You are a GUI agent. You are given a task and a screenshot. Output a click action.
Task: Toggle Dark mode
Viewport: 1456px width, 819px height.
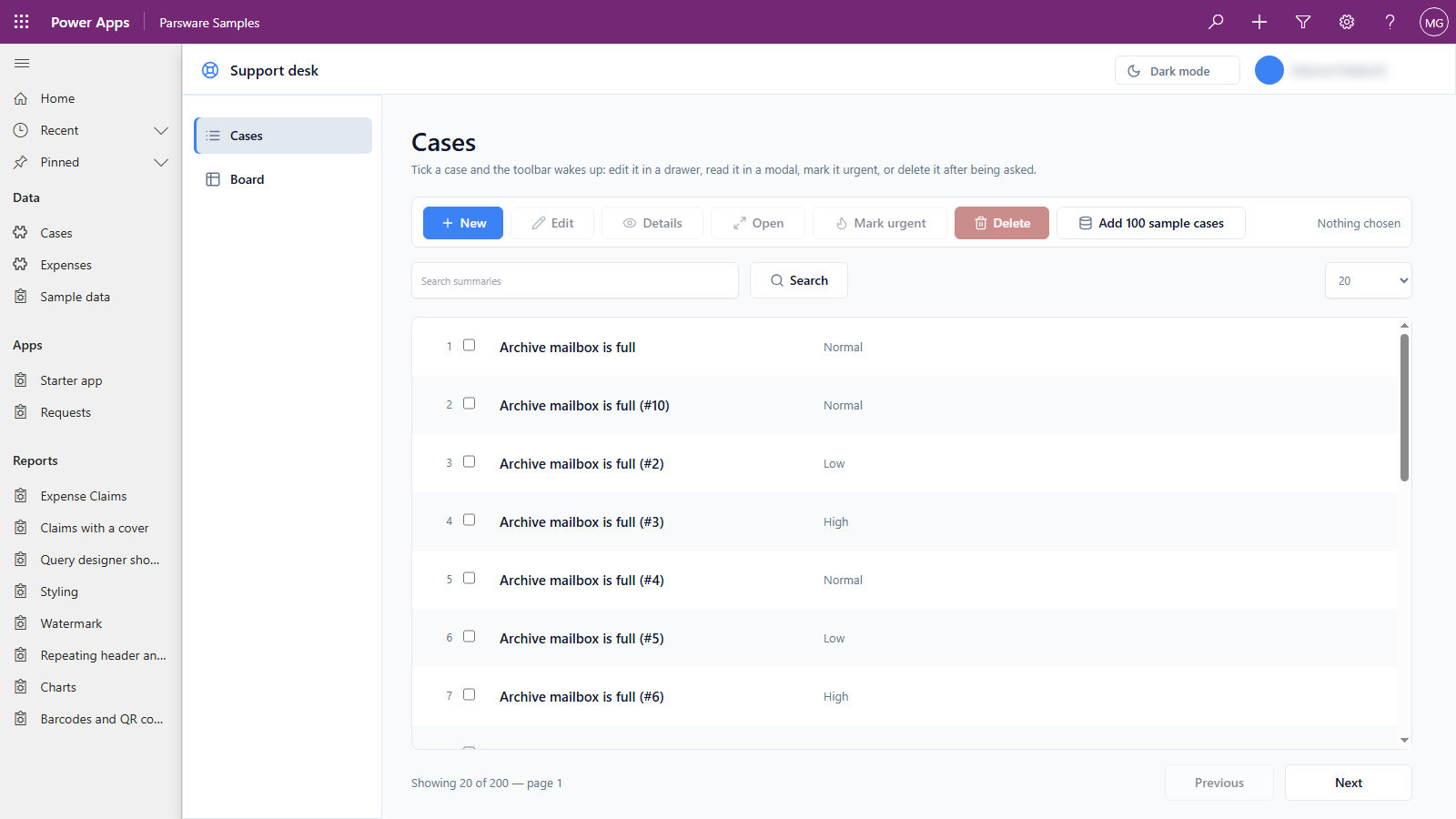1178,70
